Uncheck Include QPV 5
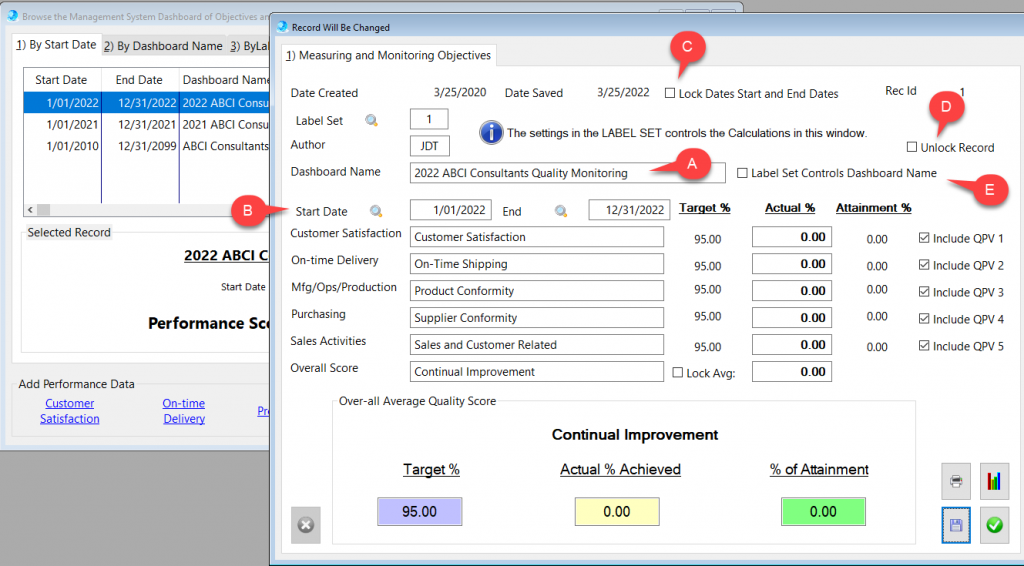The height and width of the screenshot is (566, 1024). [924, 346]
